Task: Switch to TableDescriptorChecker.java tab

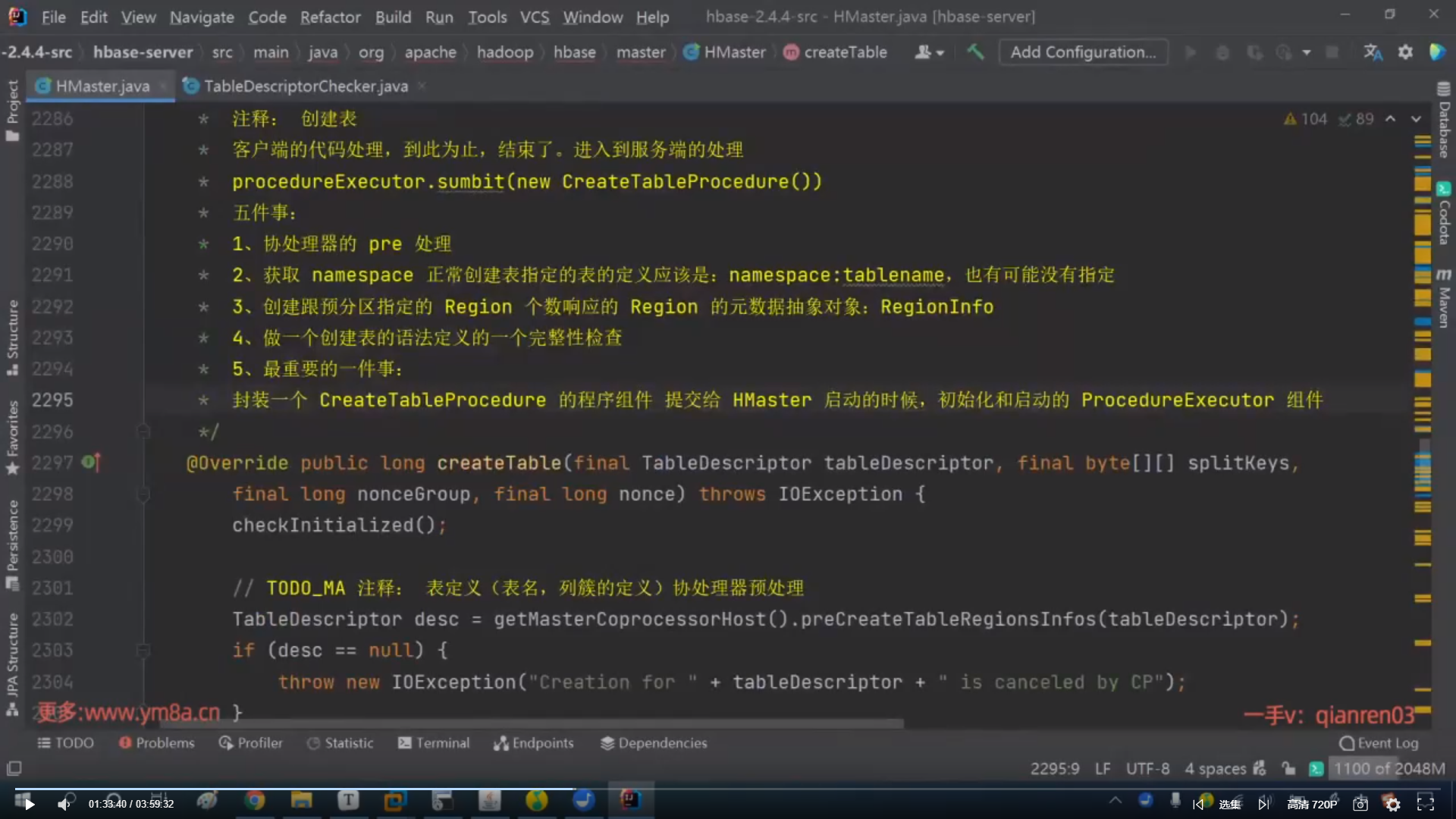Action: click(x=306, y=86)
